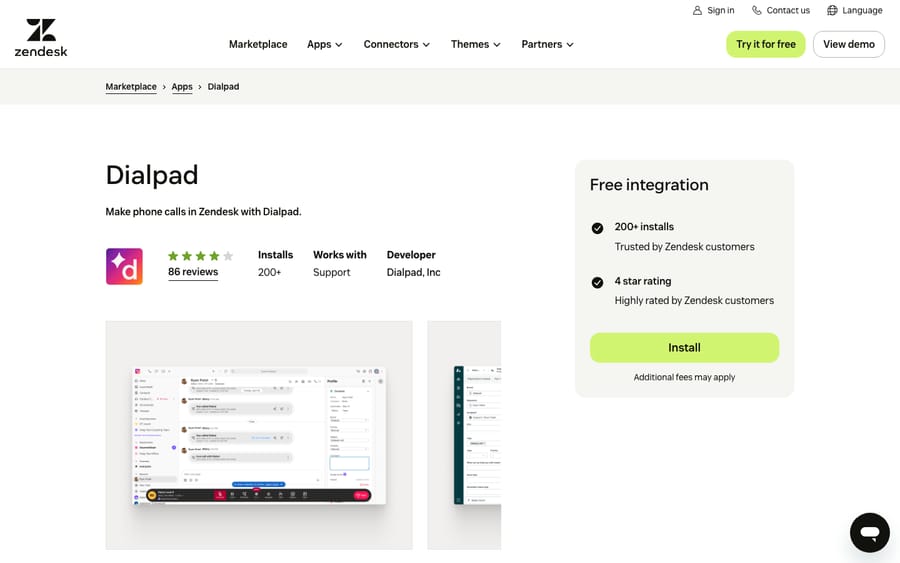The height and width of the screenshot is (563, 900).
Task: Click the Zendesk logo
Action: tap(41, 37)
